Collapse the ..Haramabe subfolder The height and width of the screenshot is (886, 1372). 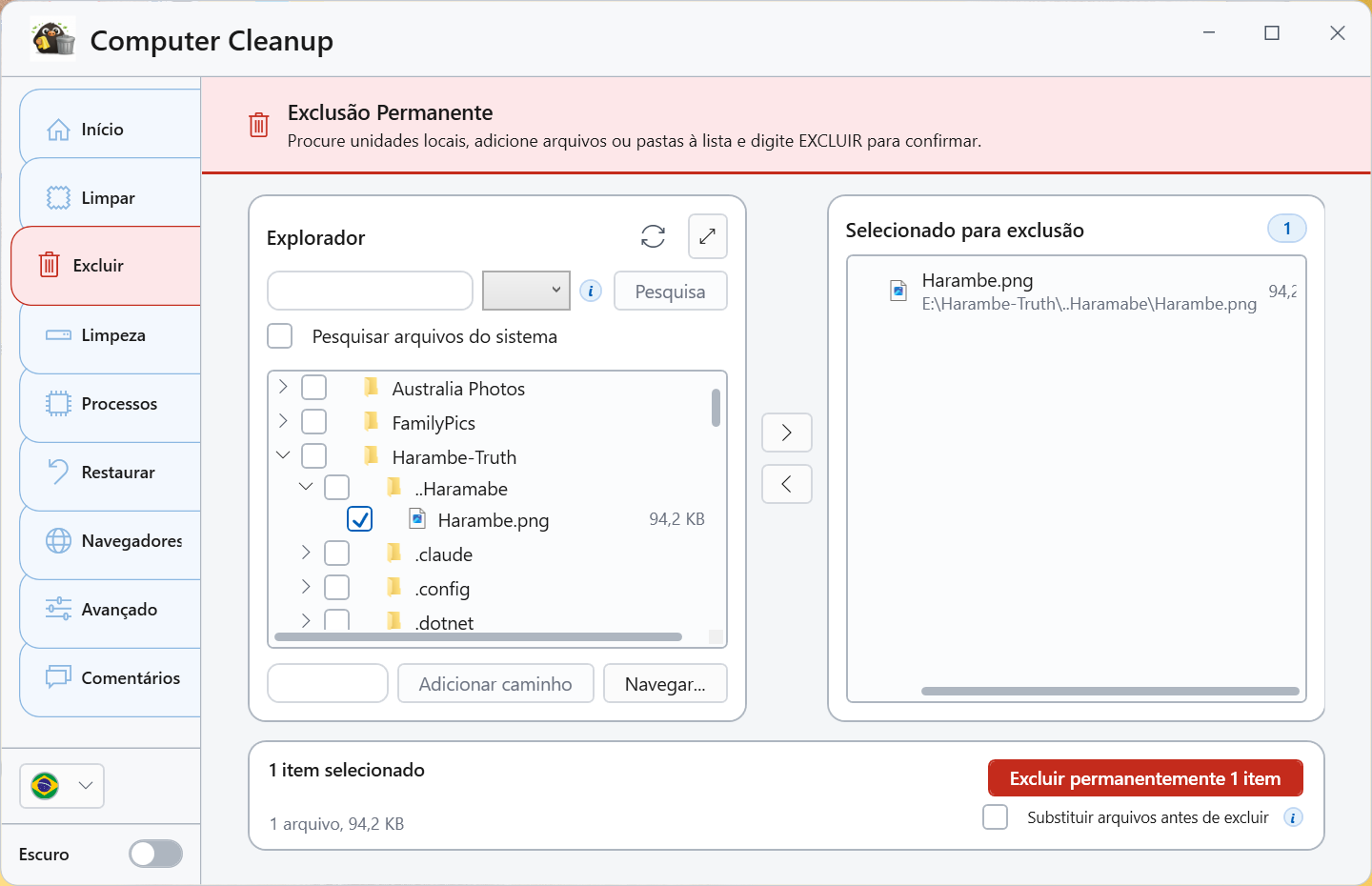(x=306, y=487)
